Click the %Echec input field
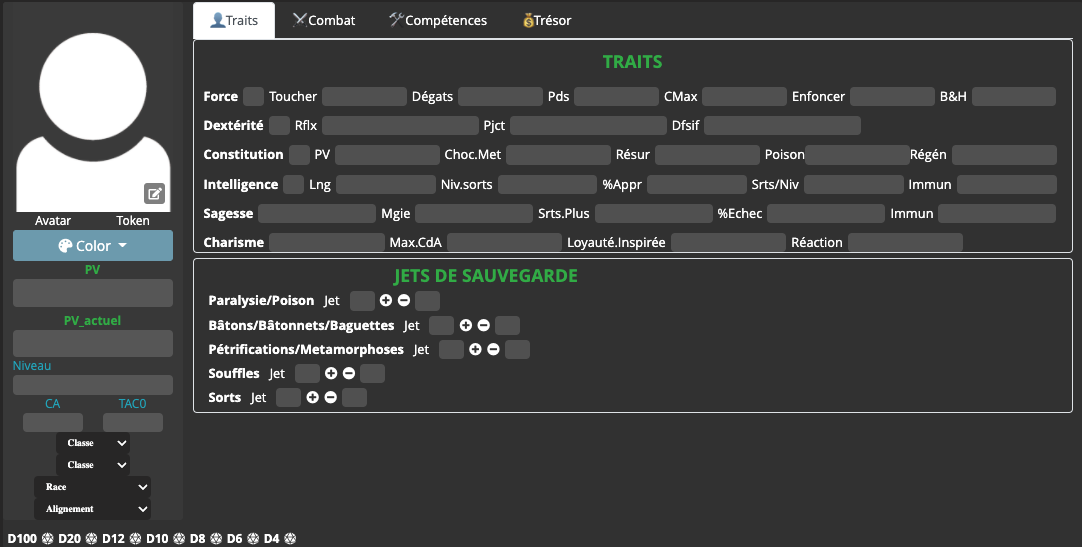1082x547 pixels. (x=826, y=213)
